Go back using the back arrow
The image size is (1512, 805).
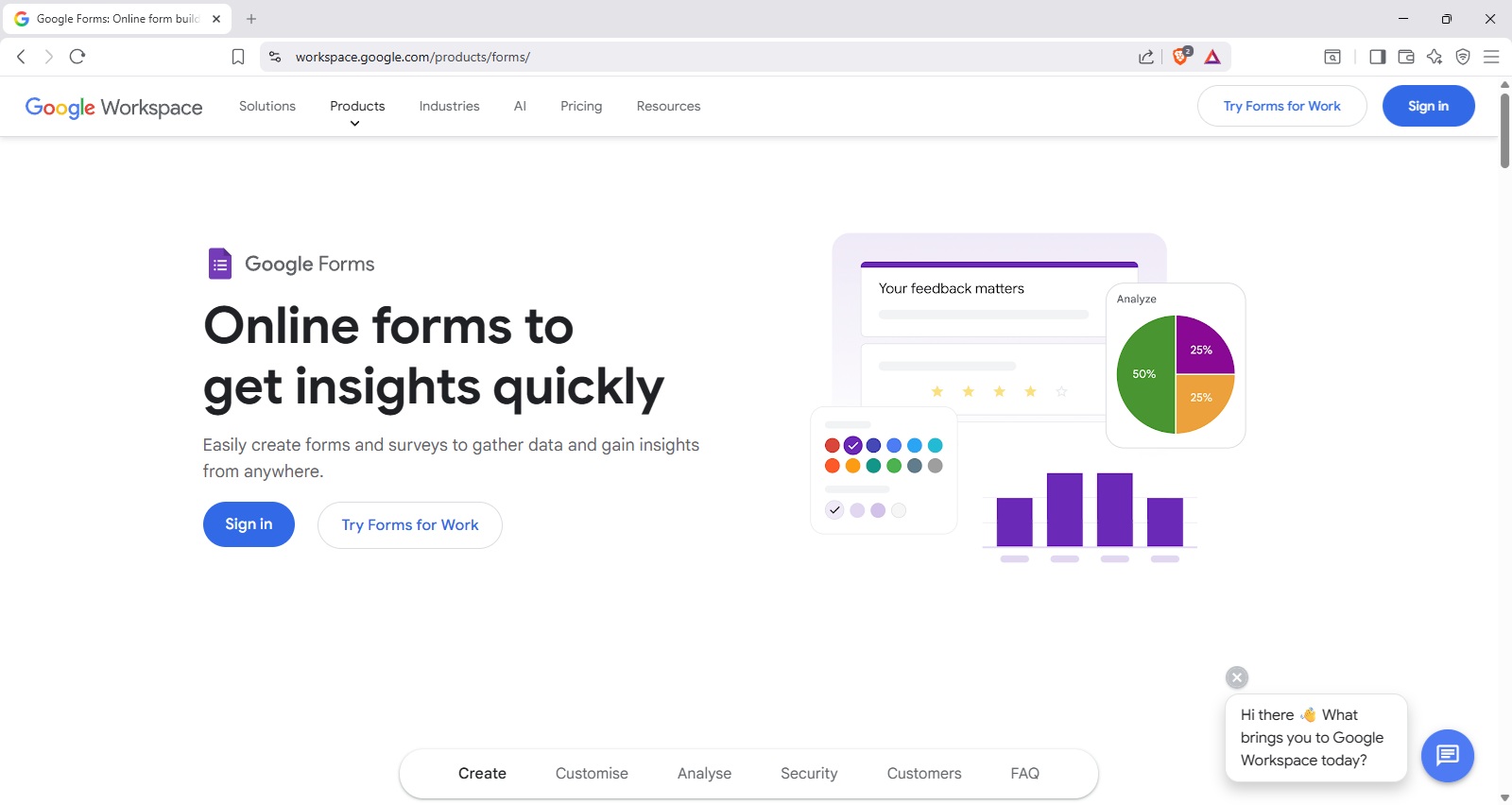pos(21,57)
